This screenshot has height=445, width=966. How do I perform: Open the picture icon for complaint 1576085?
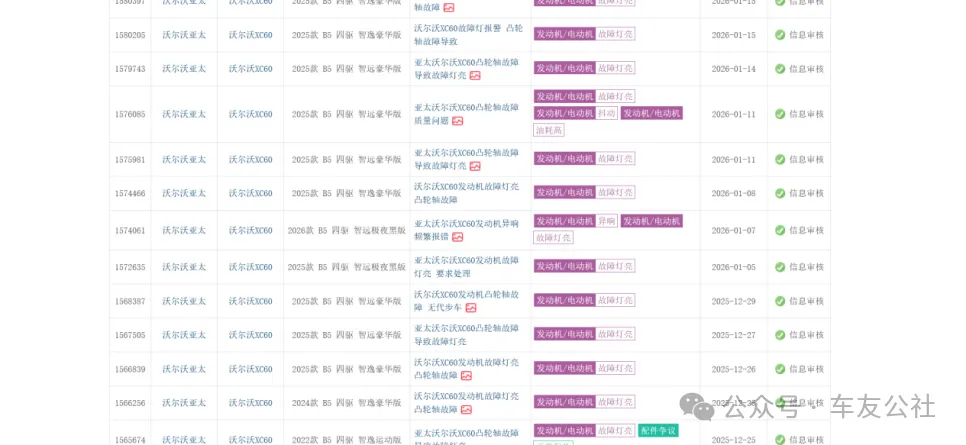coord(458,121)
